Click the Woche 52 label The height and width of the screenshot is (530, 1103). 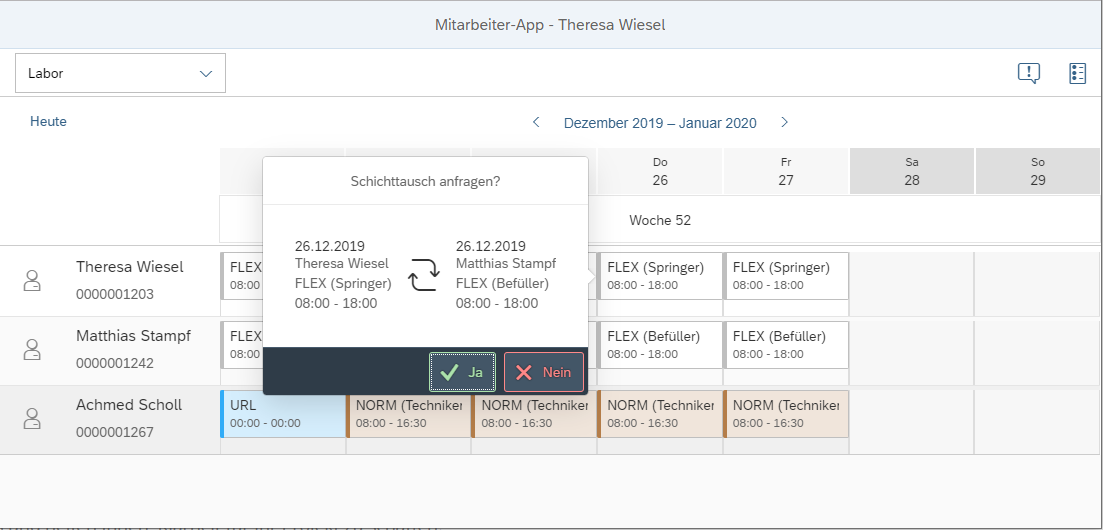660,220
